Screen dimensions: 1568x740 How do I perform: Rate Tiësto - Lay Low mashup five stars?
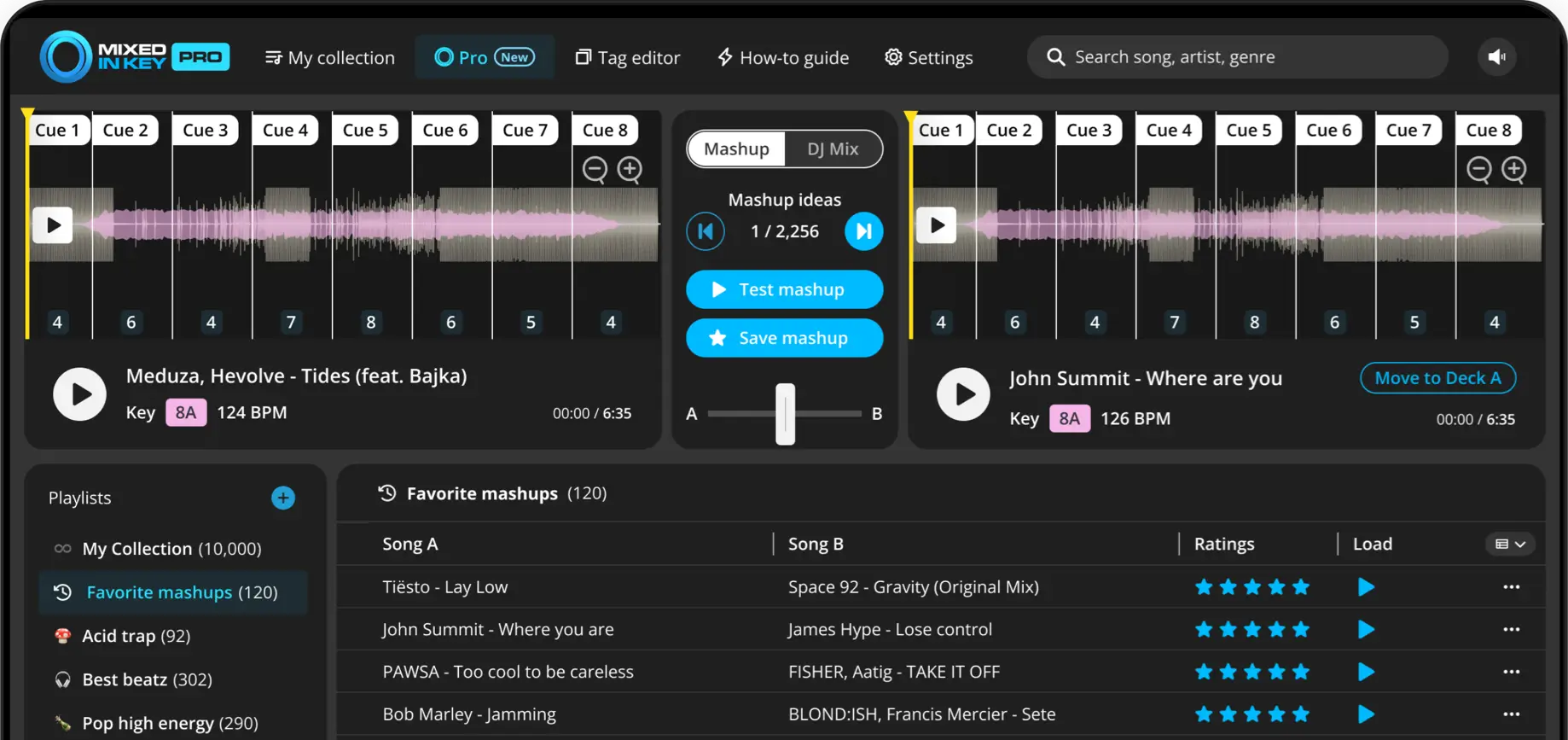coord(1301,587)
